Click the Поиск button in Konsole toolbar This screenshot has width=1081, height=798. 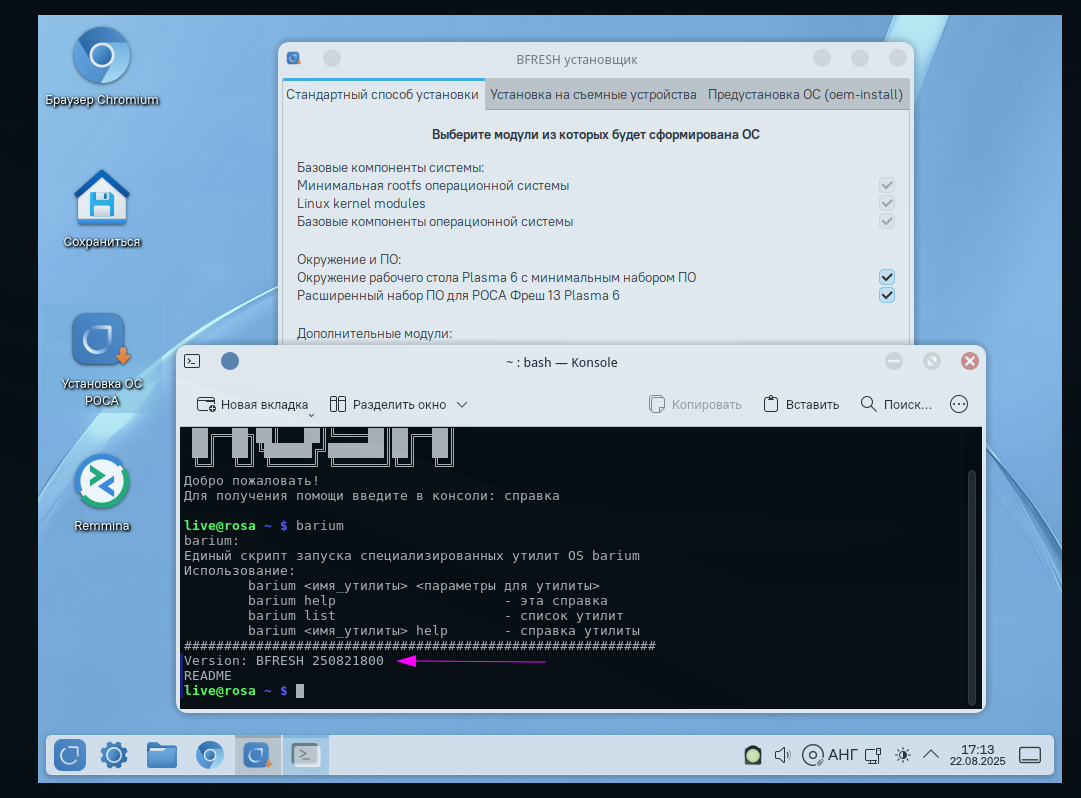coord(896,405)
